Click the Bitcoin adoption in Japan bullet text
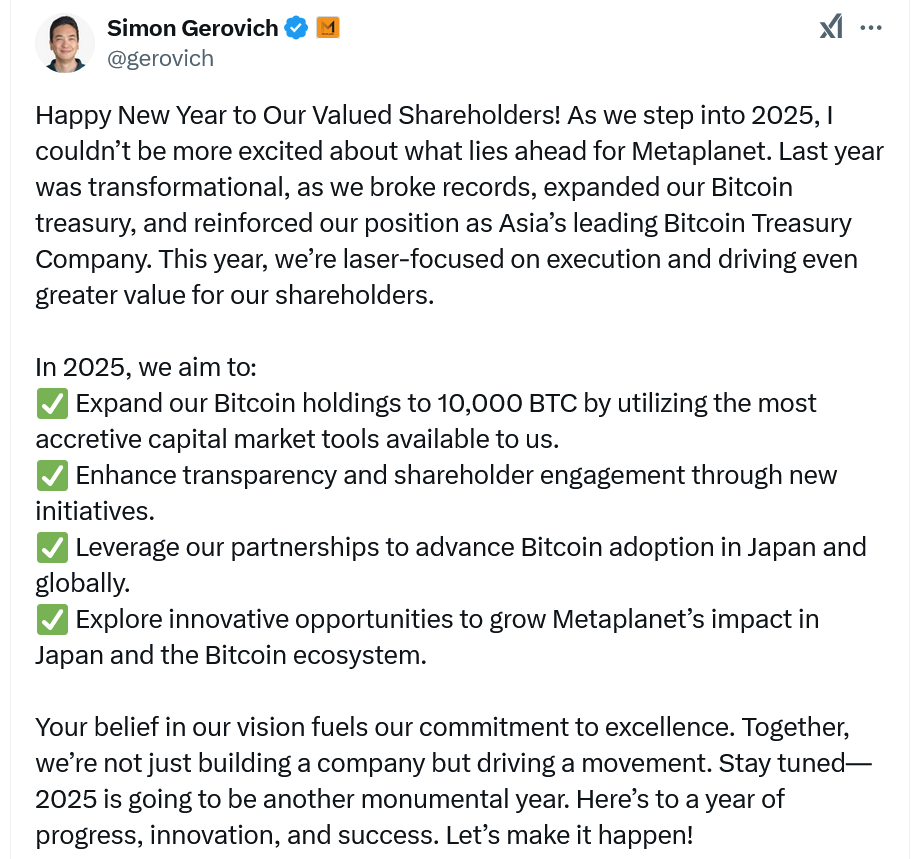The width and height of the screenshot is (919, 859). [470, 547]
